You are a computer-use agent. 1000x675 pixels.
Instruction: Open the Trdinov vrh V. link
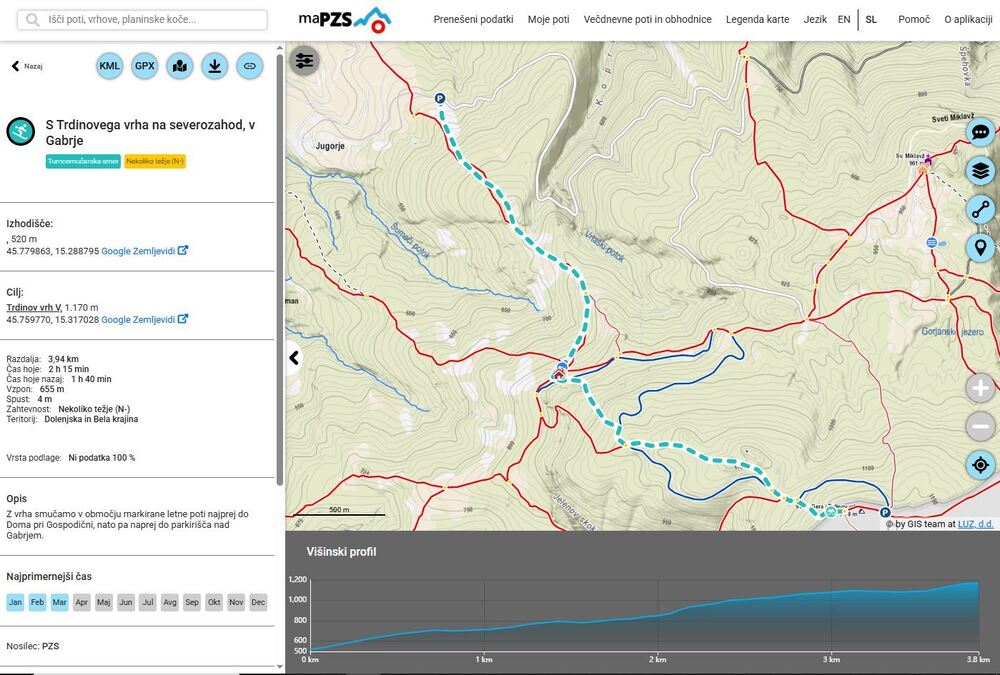[34, 307]
